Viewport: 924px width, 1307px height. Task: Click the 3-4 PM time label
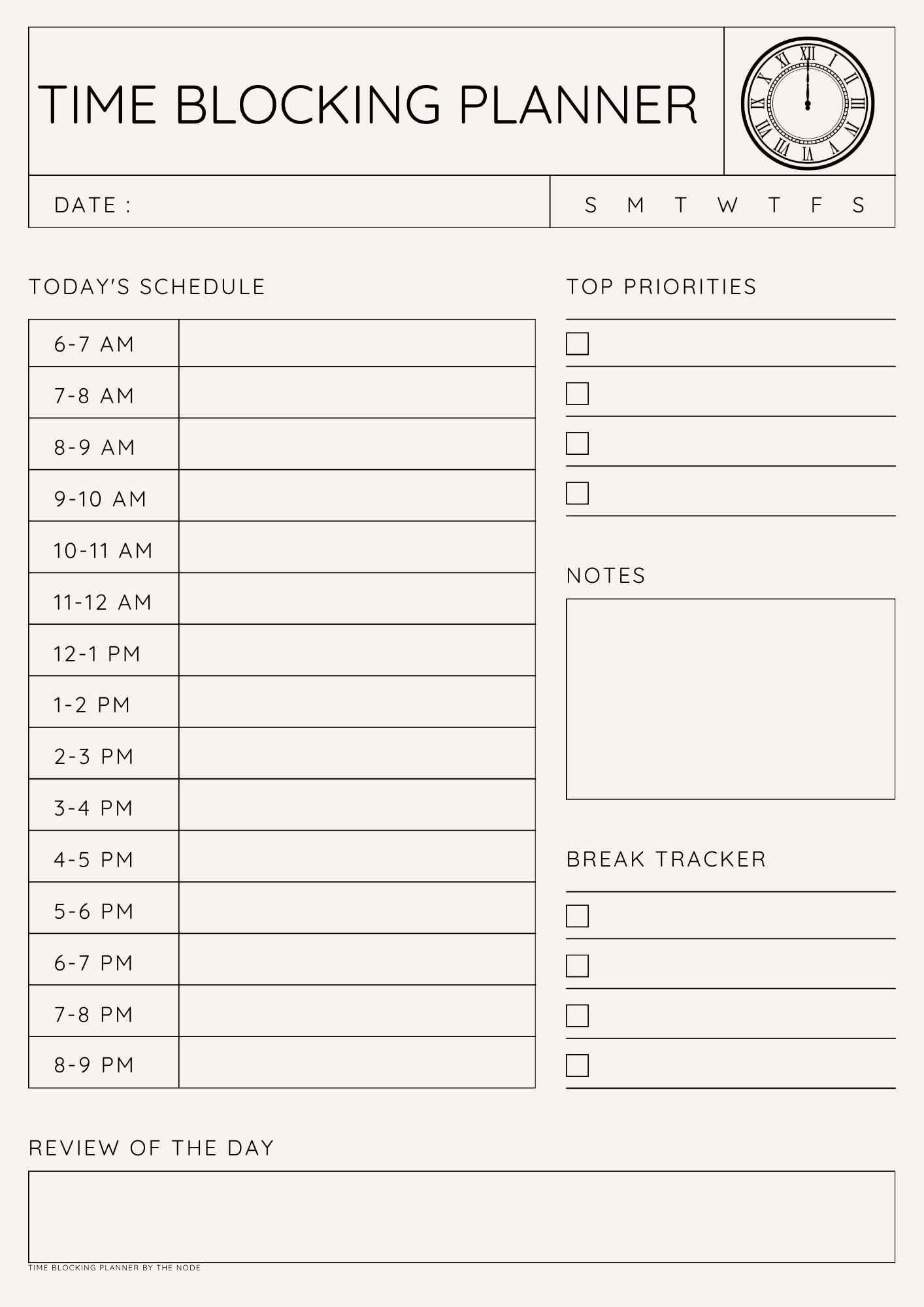coord(94,808)
